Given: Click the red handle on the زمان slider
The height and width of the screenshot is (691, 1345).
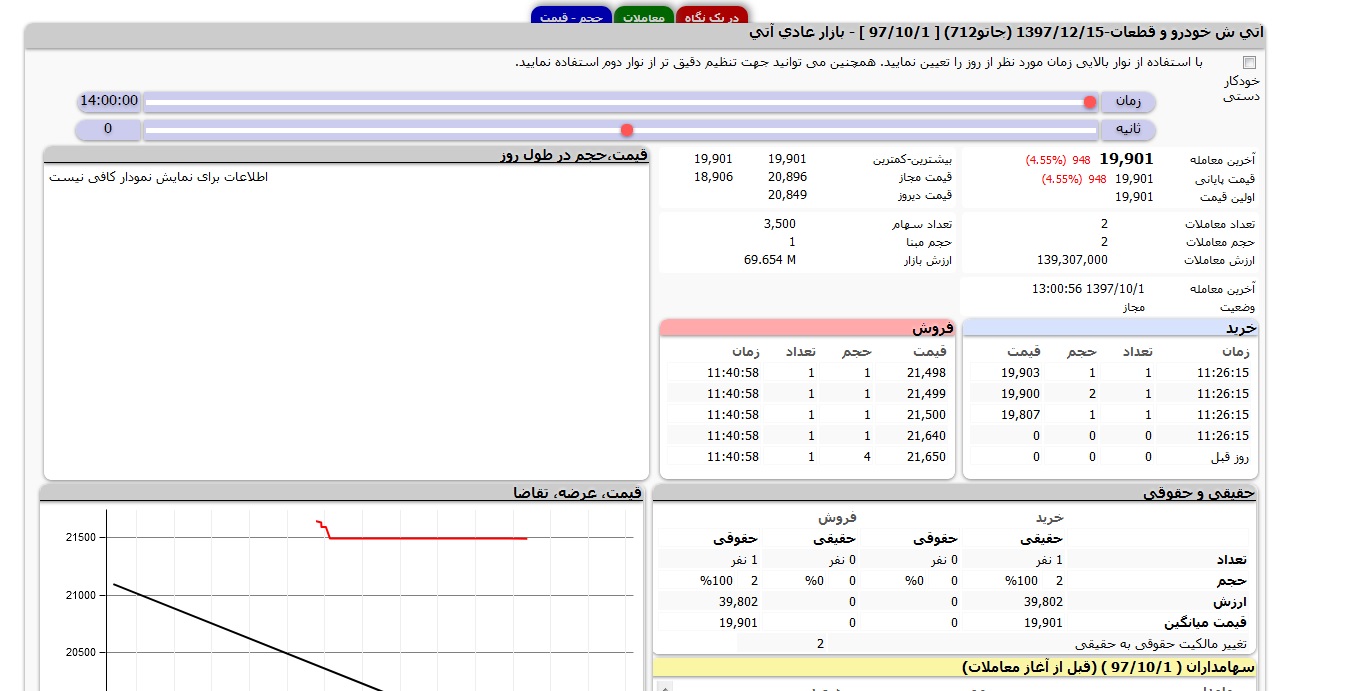Looking at the screenshot, I should (1089, 102).
